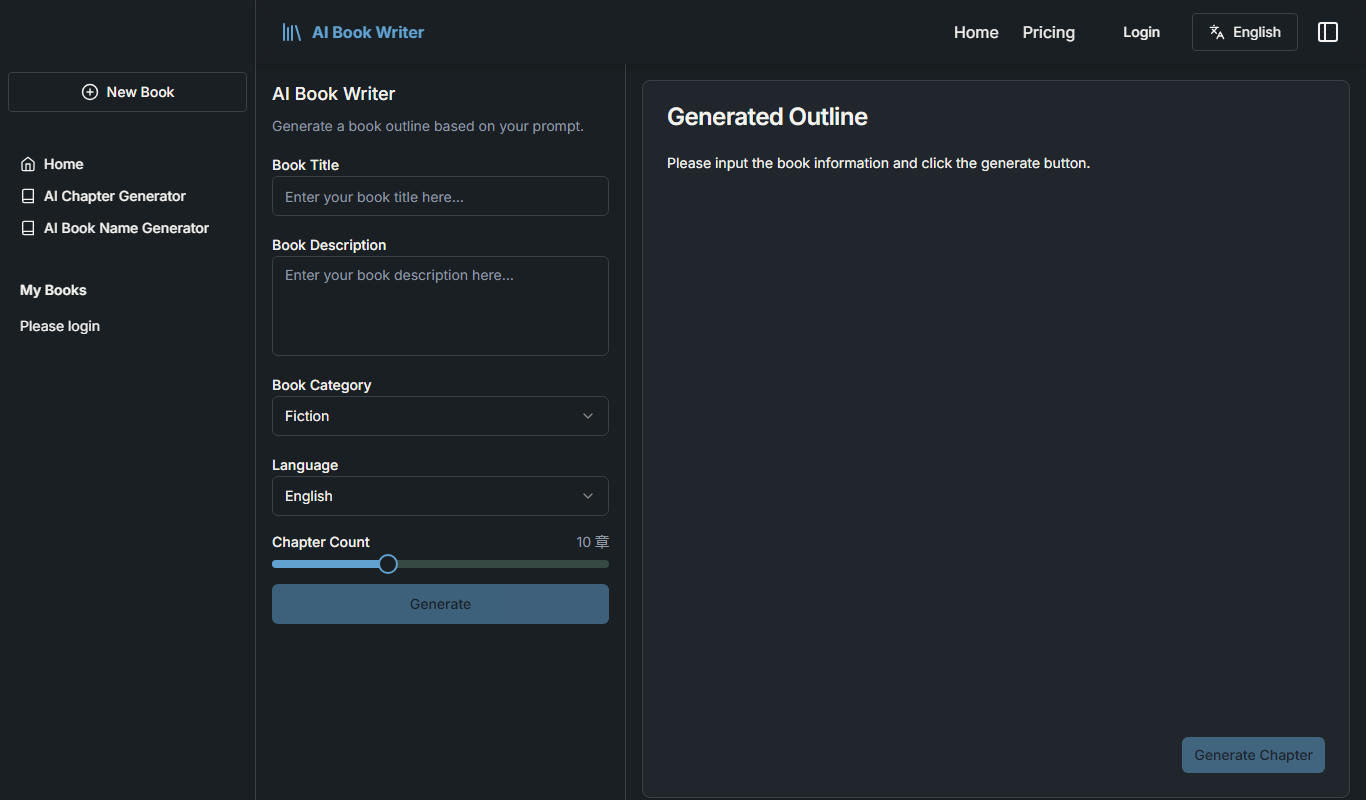
Task: Open AI Chapter Generator sidebar text
Action: point(115,196)
